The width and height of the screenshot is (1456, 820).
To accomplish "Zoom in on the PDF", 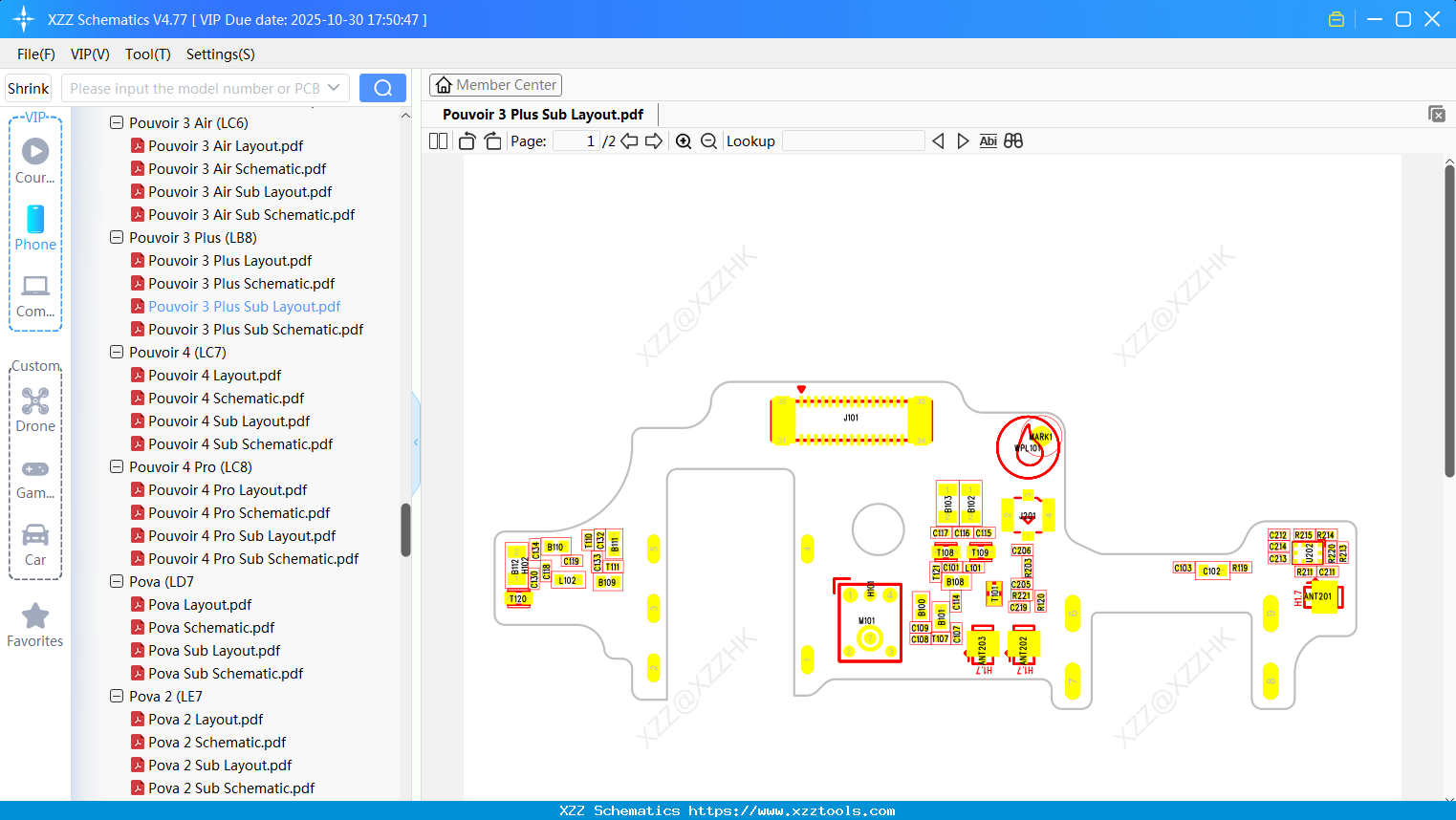I will tap(684, 141).
